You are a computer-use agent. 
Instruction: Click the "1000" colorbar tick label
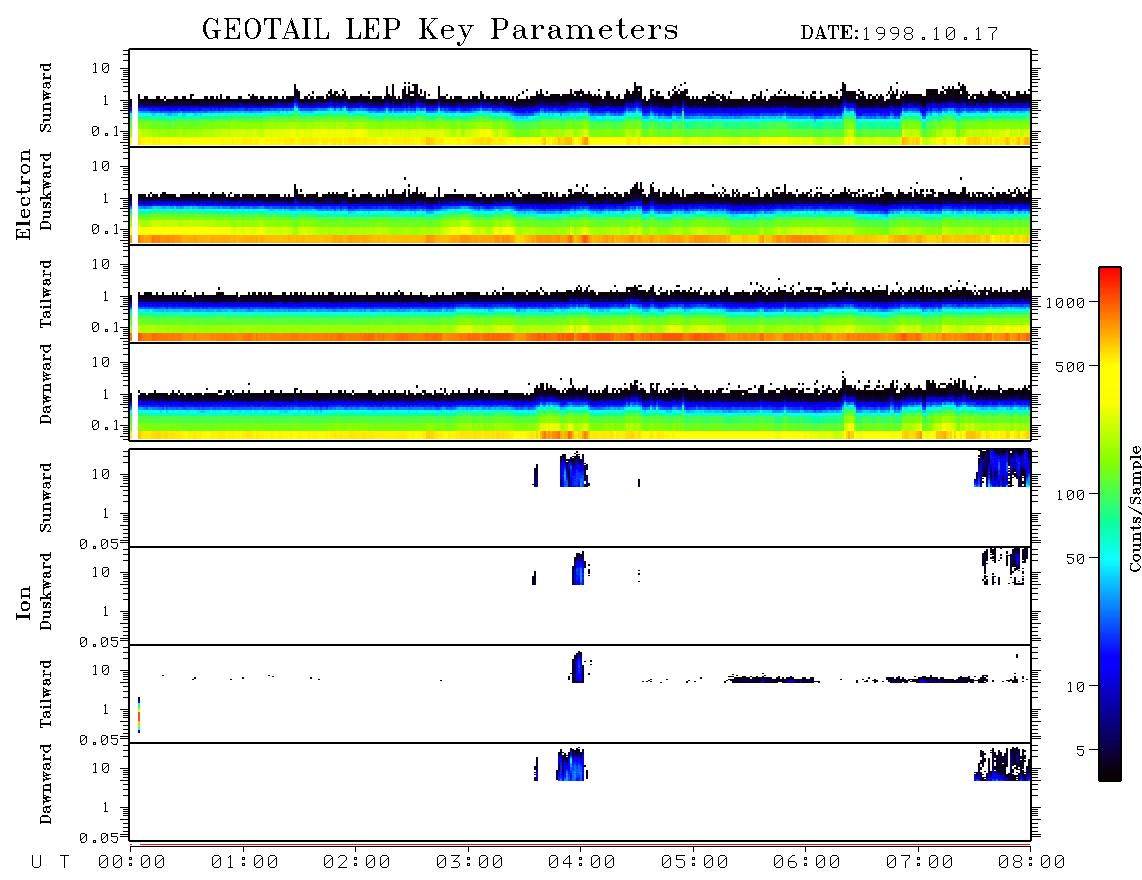click(x=1064, y=302)
